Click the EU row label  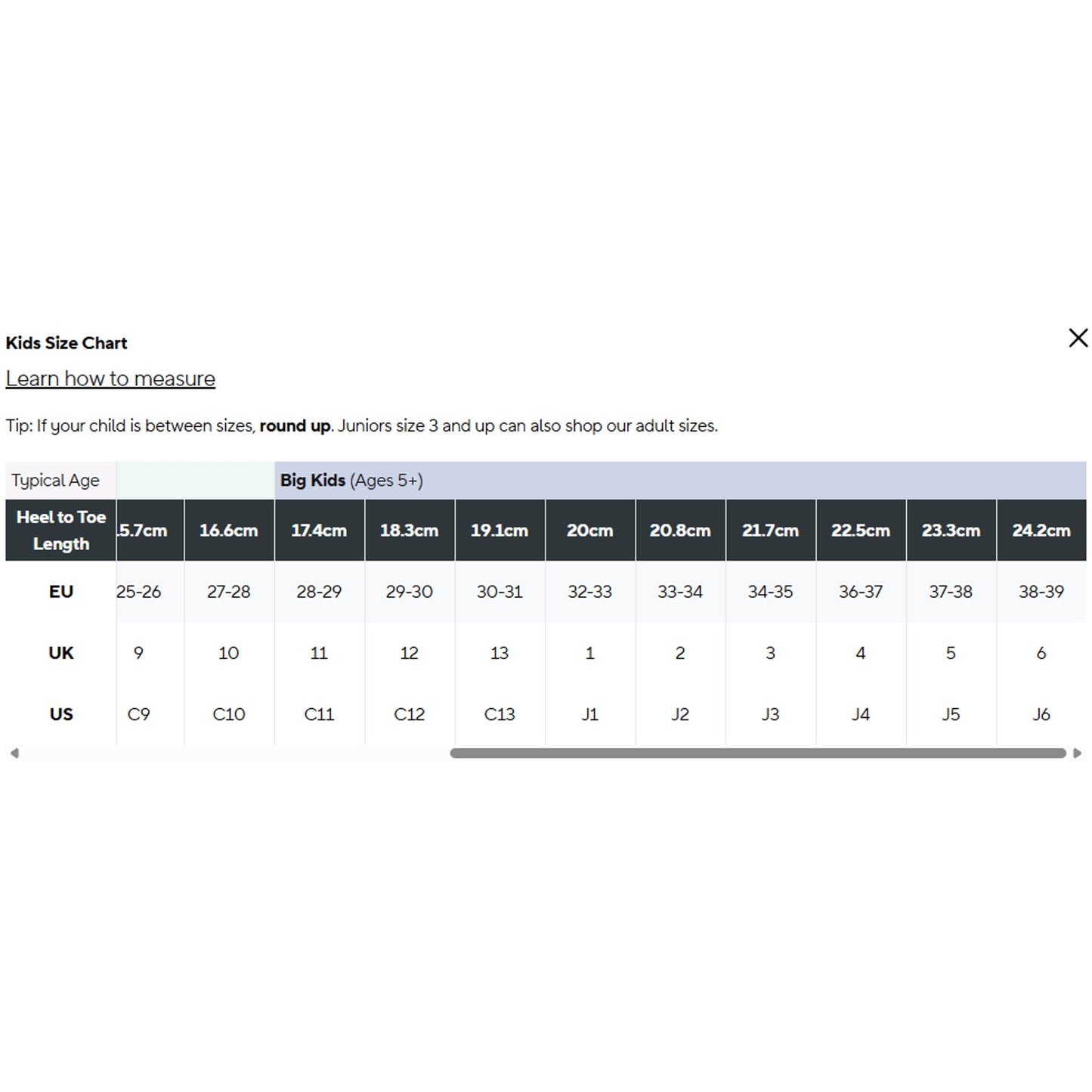(x=61, y=592)
